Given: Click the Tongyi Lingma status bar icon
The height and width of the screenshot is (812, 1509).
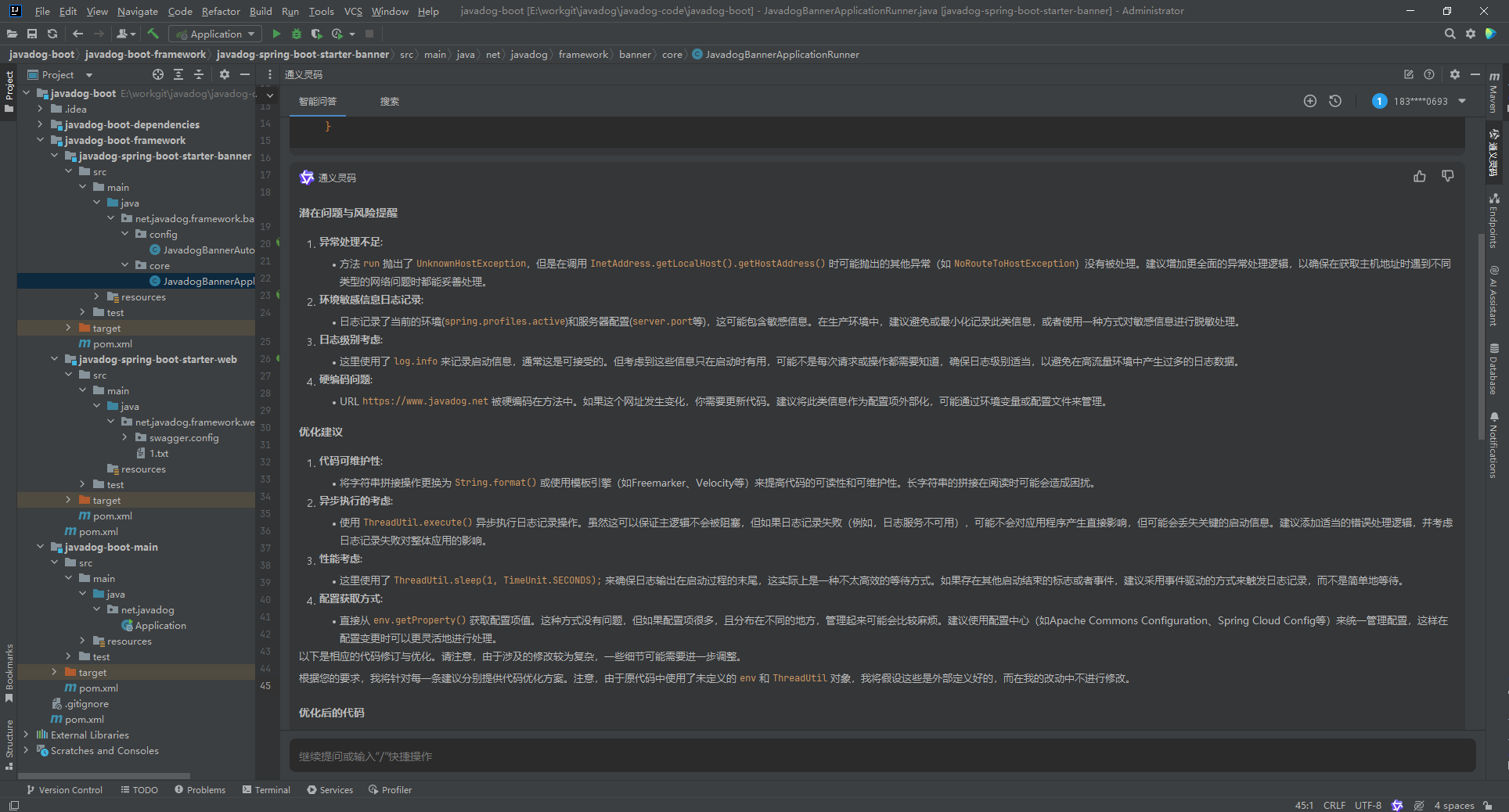Looking at the screenshot, I should [1397, 805].
